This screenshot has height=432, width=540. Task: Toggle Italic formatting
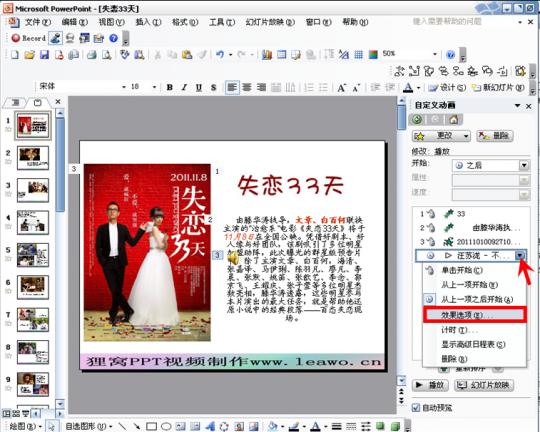pos(184,87)
